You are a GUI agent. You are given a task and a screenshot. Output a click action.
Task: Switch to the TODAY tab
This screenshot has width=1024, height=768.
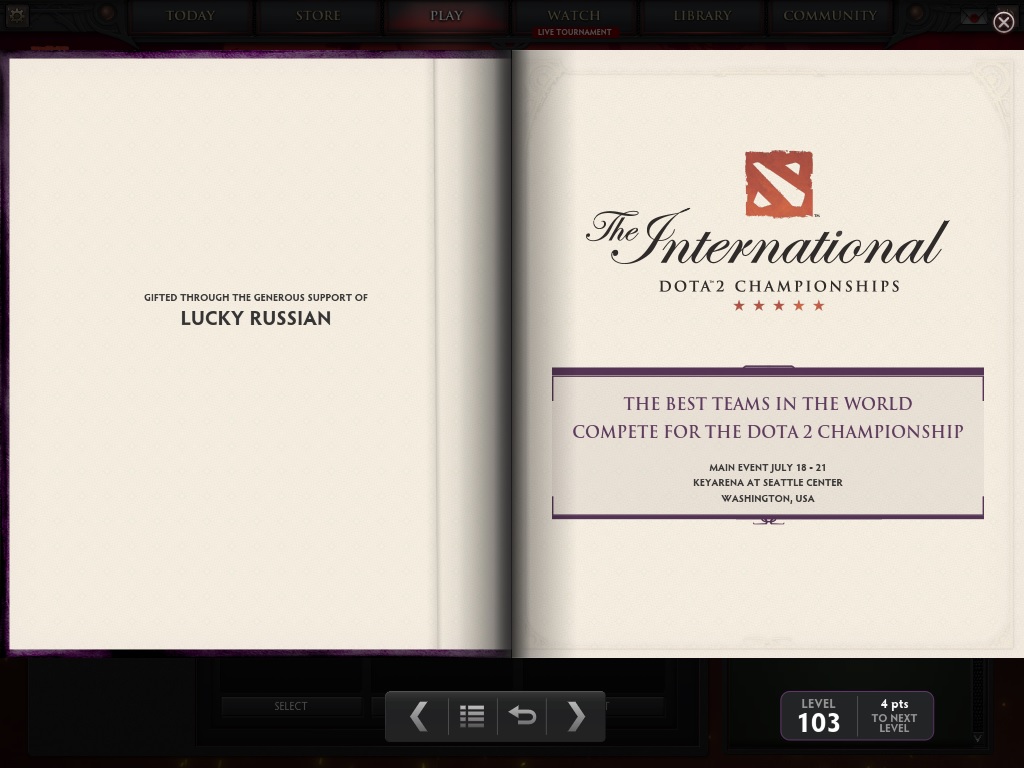[x=190, y=16]
